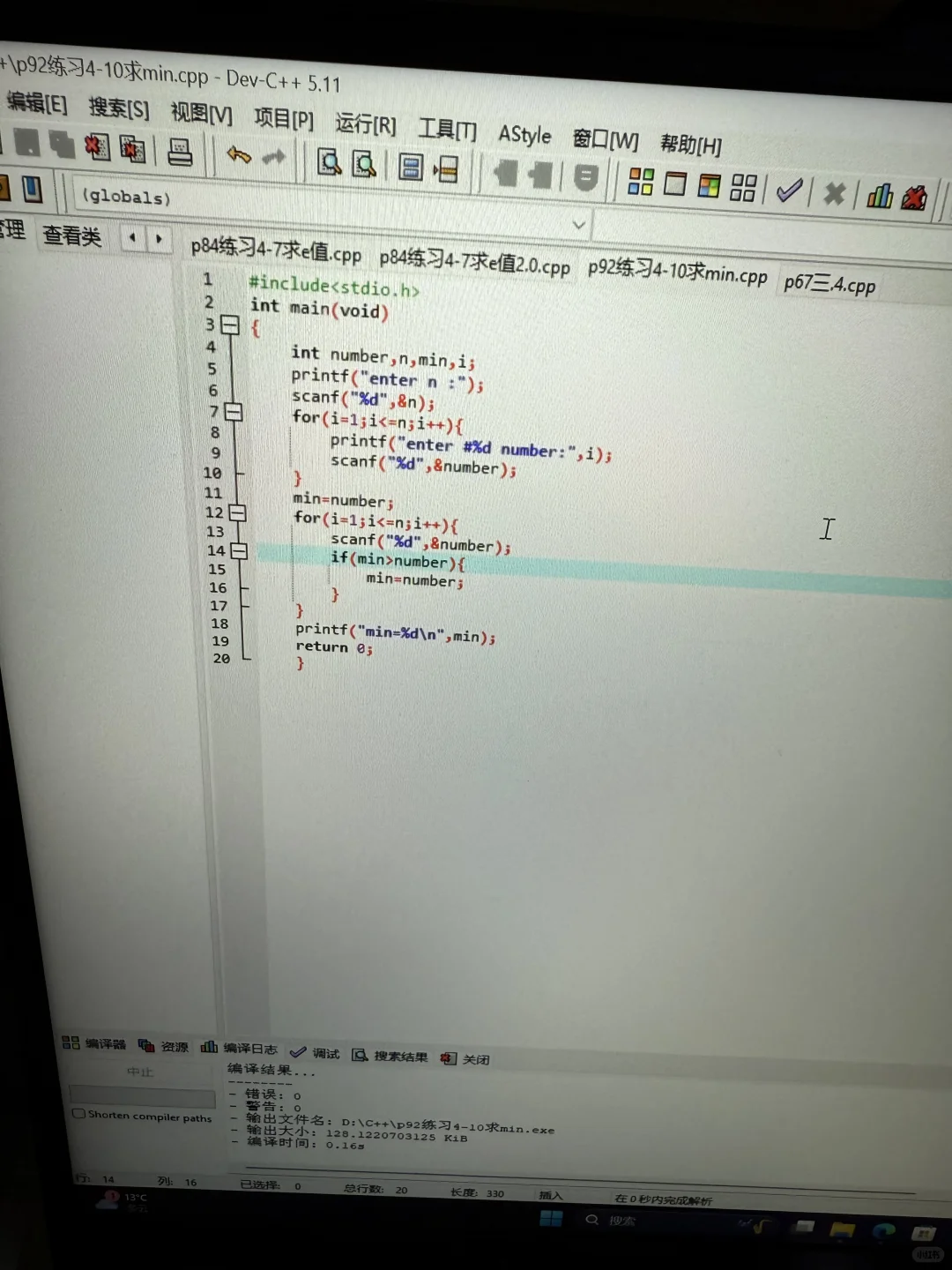Image resolution: width=952 pixels, height=1270 pixels.
Task: Click the Close all files toolbar icon
Action: point(132,149)
